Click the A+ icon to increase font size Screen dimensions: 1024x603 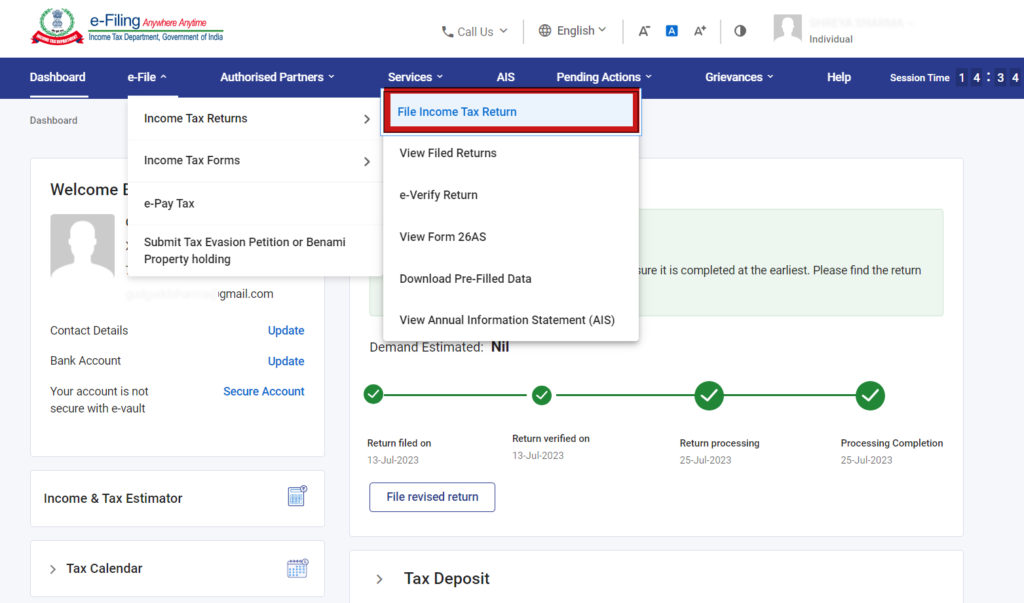[x=699, y=31]
